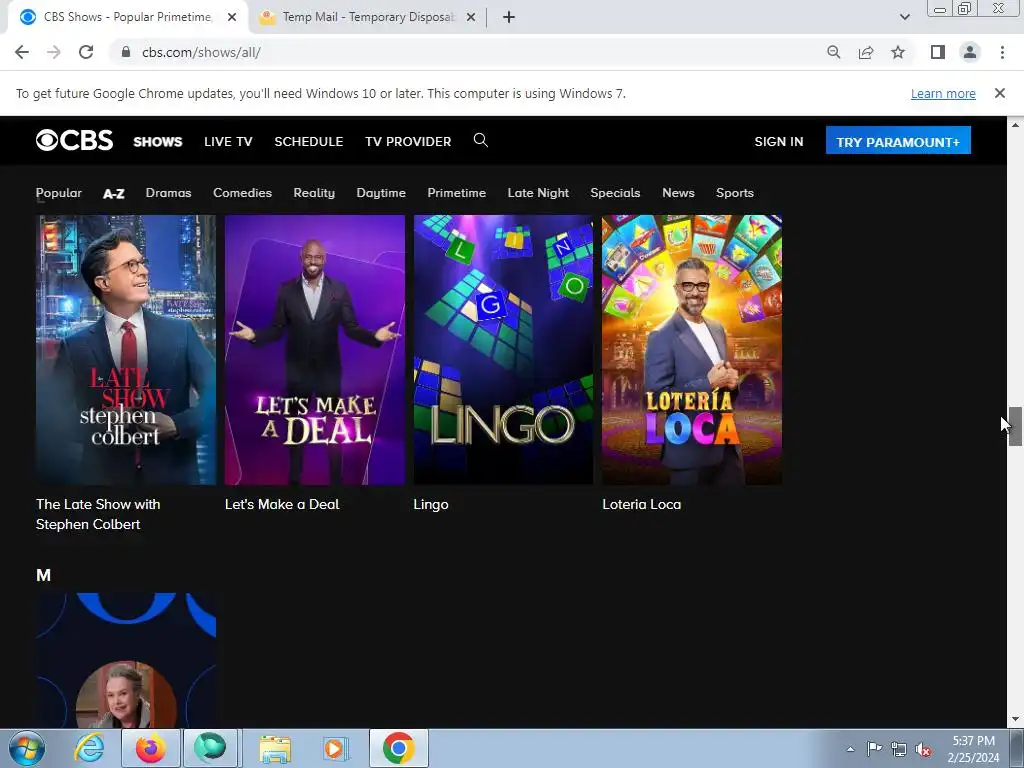Open the Loteria Loca poster
The width and height of the screenshot is (1024, 768).
[692, 350]
